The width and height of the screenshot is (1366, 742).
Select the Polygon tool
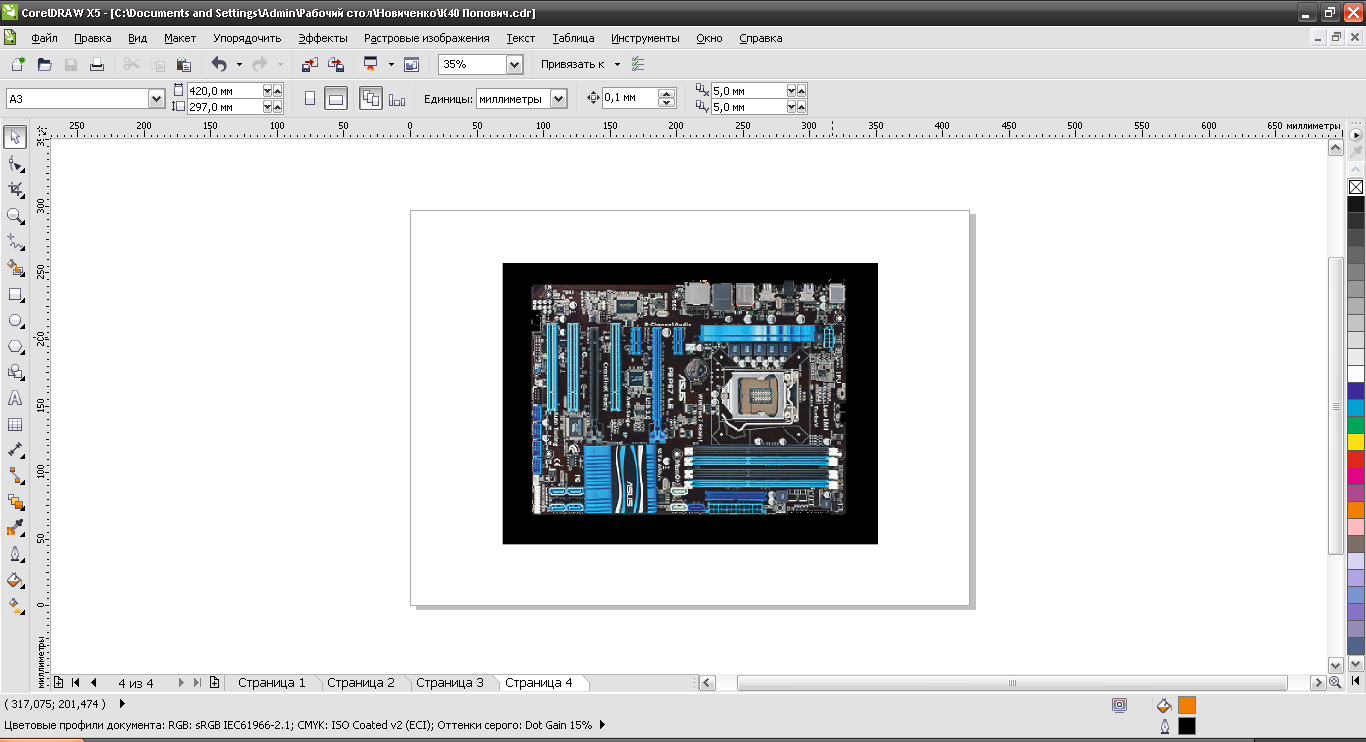pyautogui.click(x=16, y=347)
